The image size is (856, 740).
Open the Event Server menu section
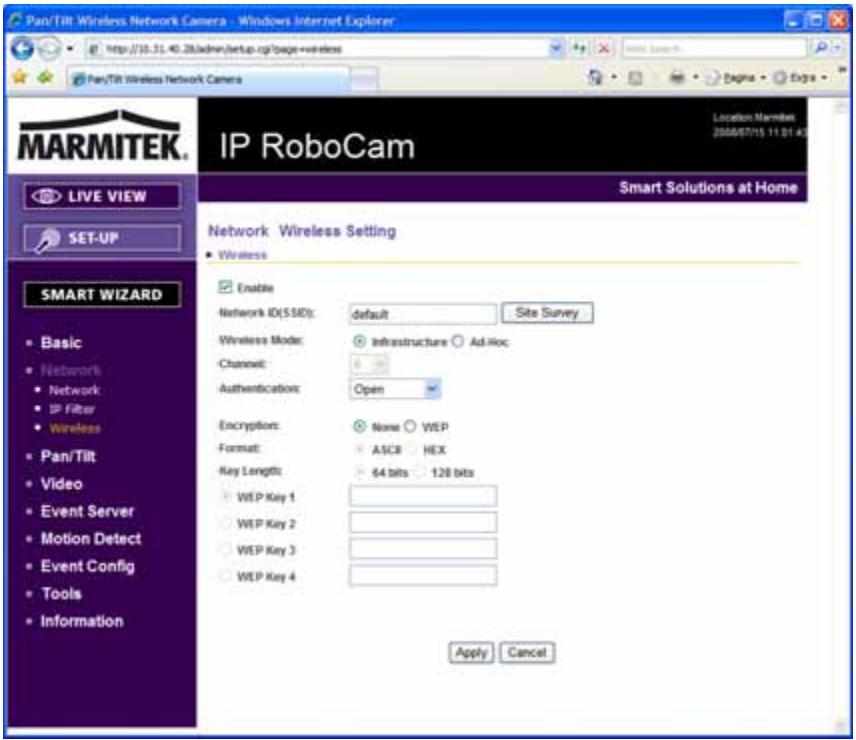[87, 511]
